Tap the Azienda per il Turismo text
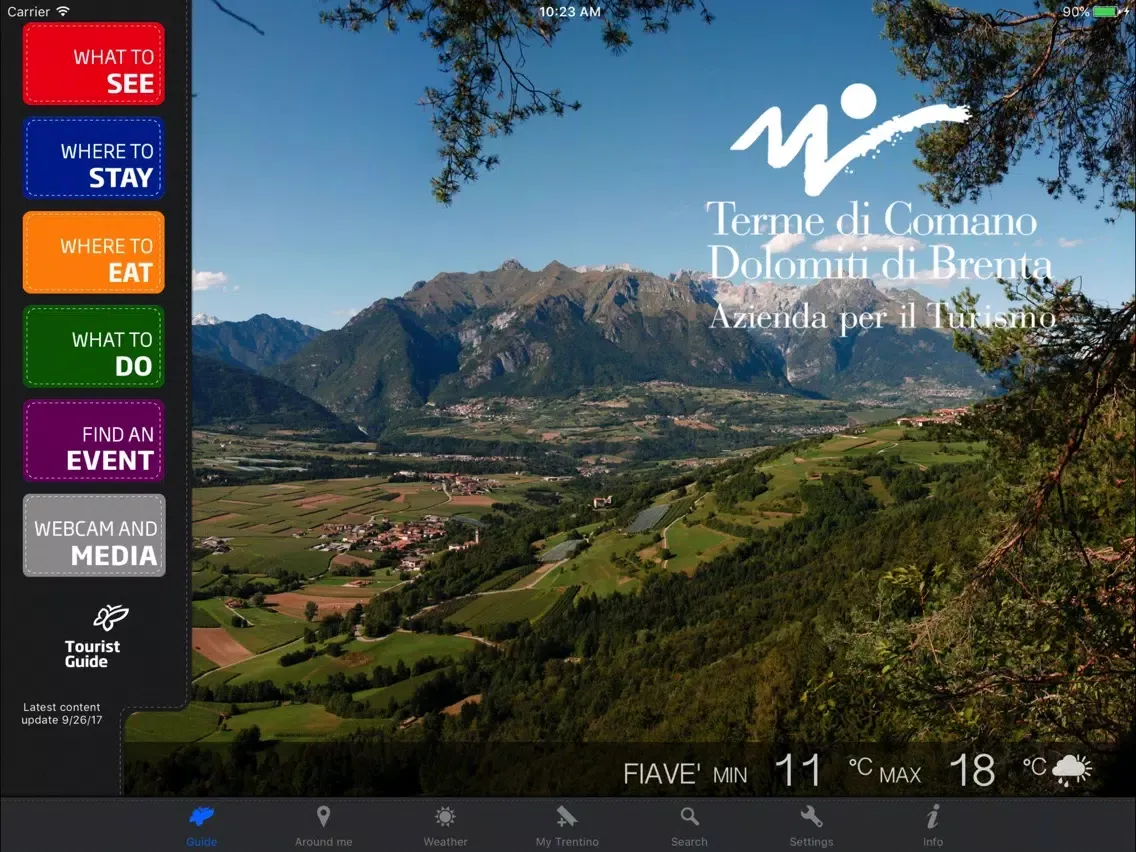The width and height of the screenshot is (1136, 852). 882,317
